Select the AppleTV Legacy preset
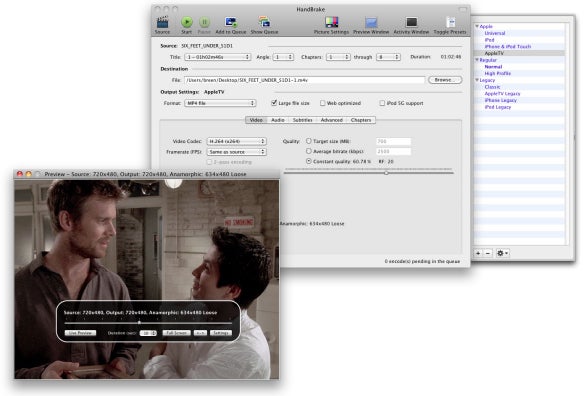584x396 pixels. point(502,94)
